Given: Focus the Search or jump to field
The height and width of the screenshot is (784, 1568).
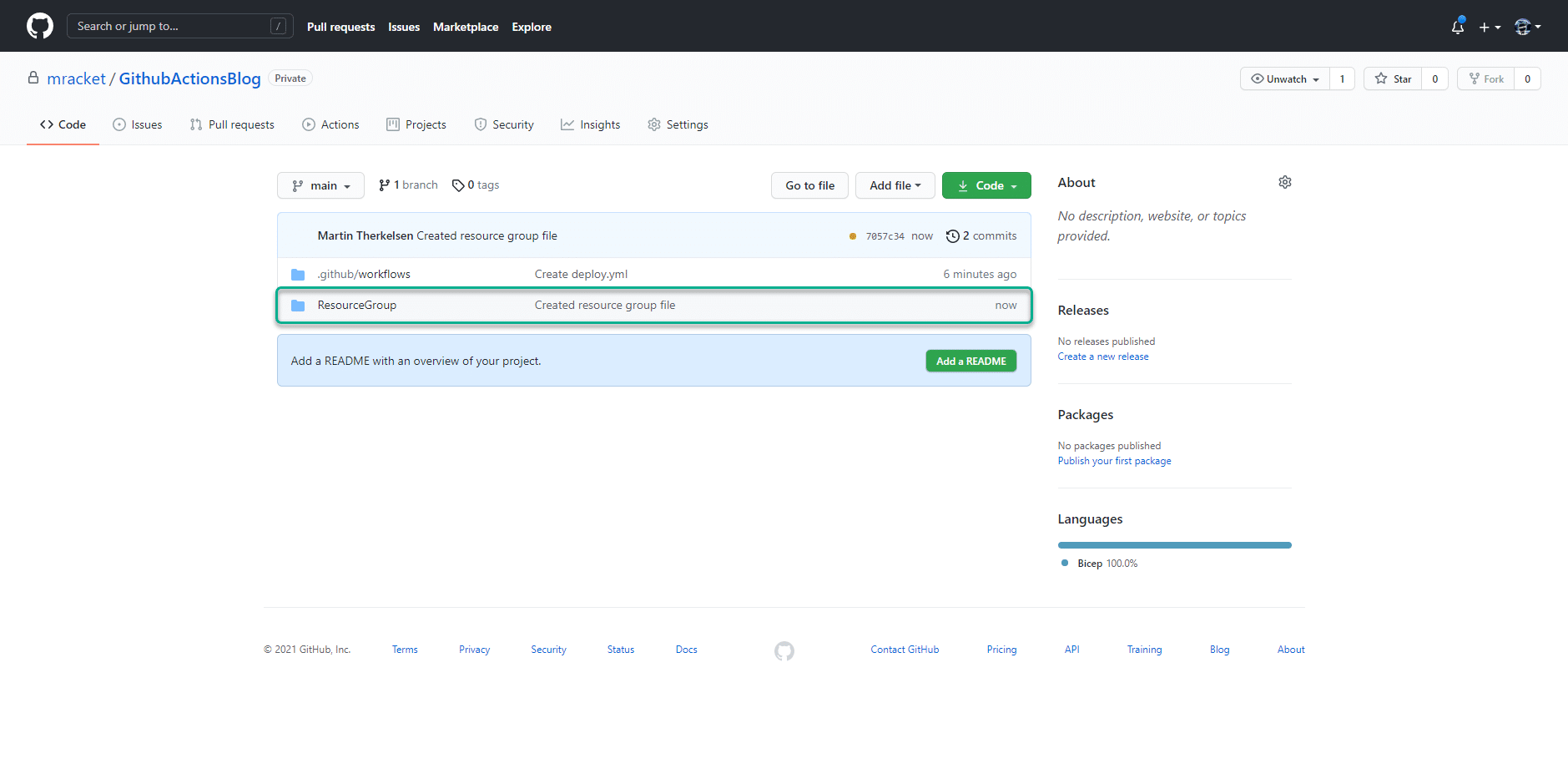Looking at the screenshot, I should pyautogui.click(x=180, y=26).
